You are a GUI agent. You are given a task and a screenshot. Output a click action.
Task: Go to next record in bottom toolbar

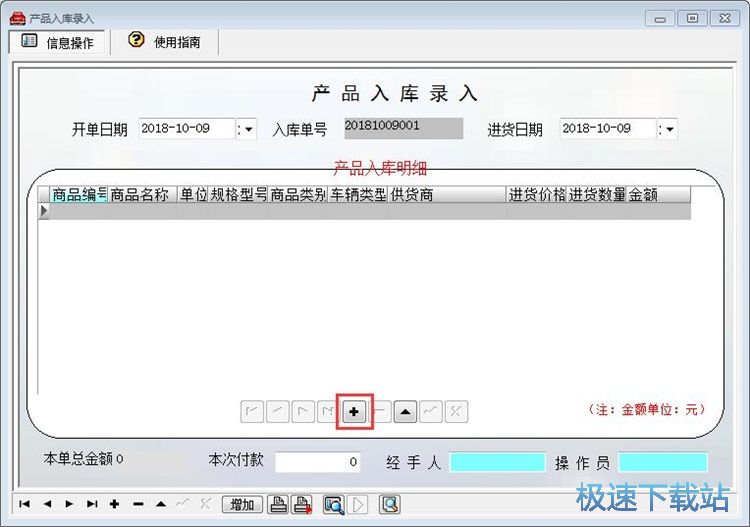click(69, 504)
